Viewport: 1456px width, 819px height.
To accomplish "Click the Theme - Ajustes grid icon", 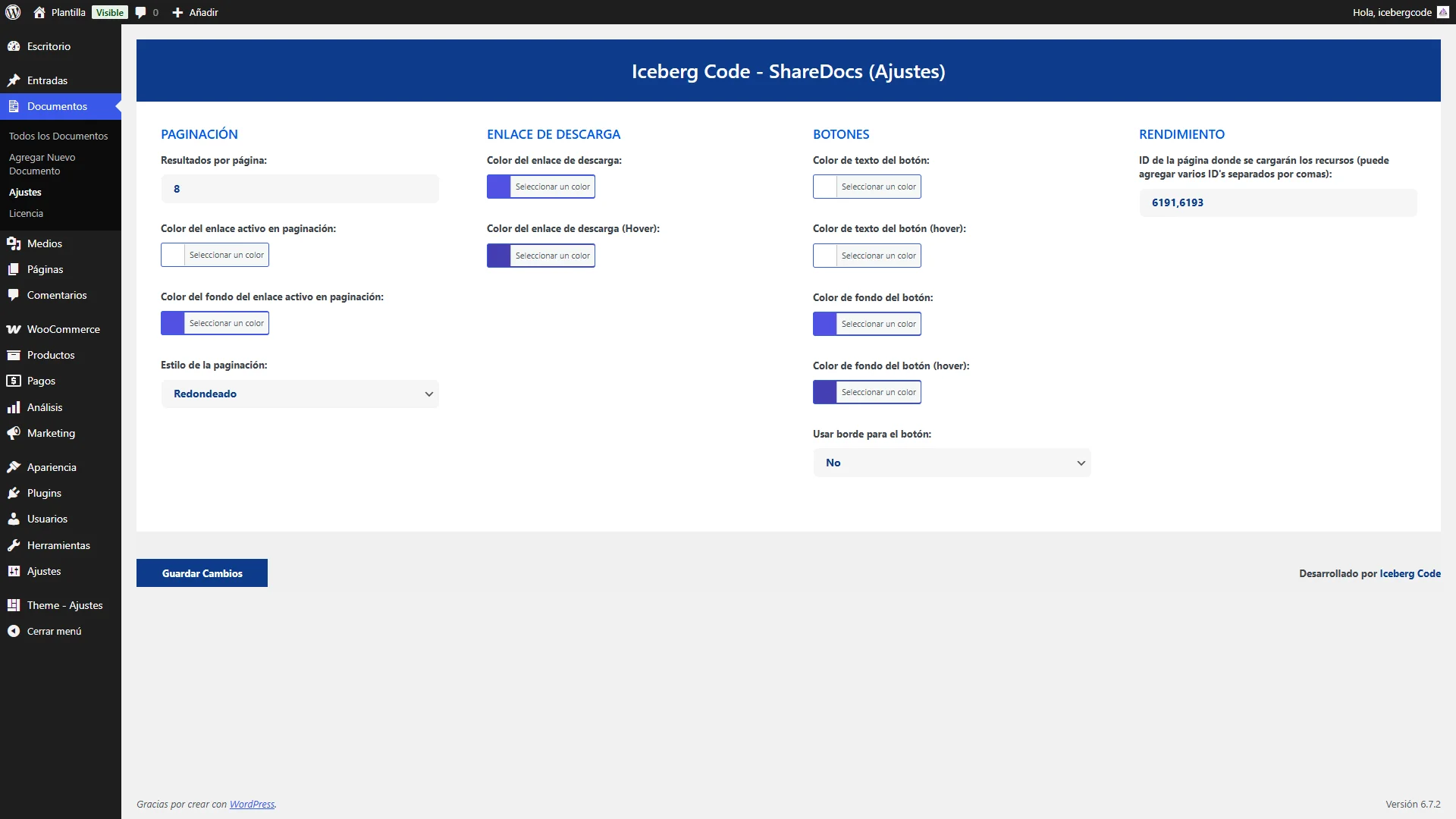I will pyautogui.click(x=14, y=605).
